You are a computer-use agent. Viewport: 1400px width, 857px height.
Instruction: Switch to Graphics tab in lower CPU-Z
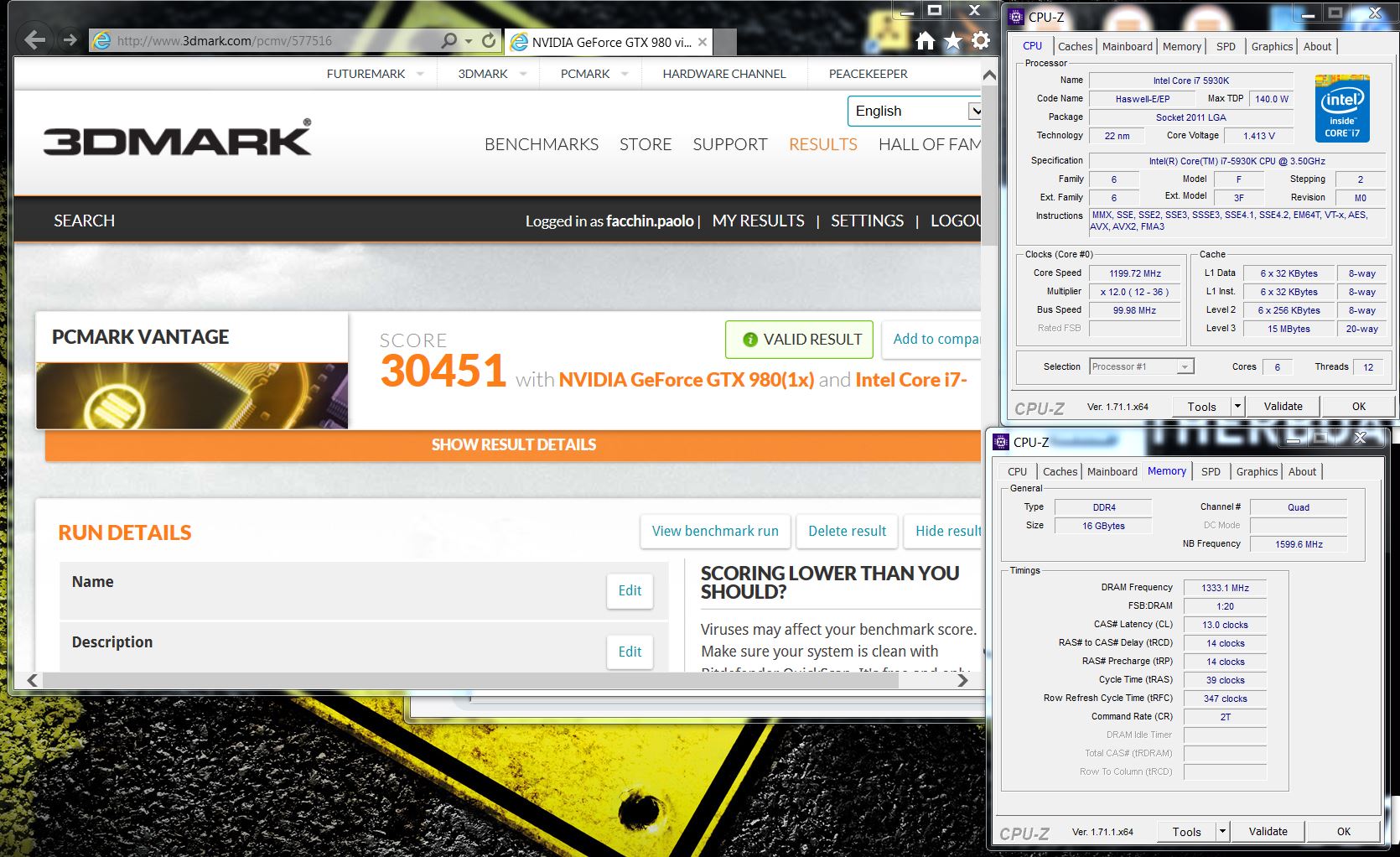pos(1257,472)
